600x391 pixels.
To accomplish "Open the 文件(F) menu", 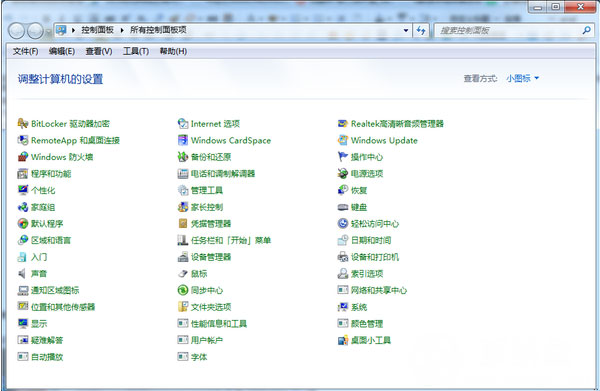I will coord(25,51).
